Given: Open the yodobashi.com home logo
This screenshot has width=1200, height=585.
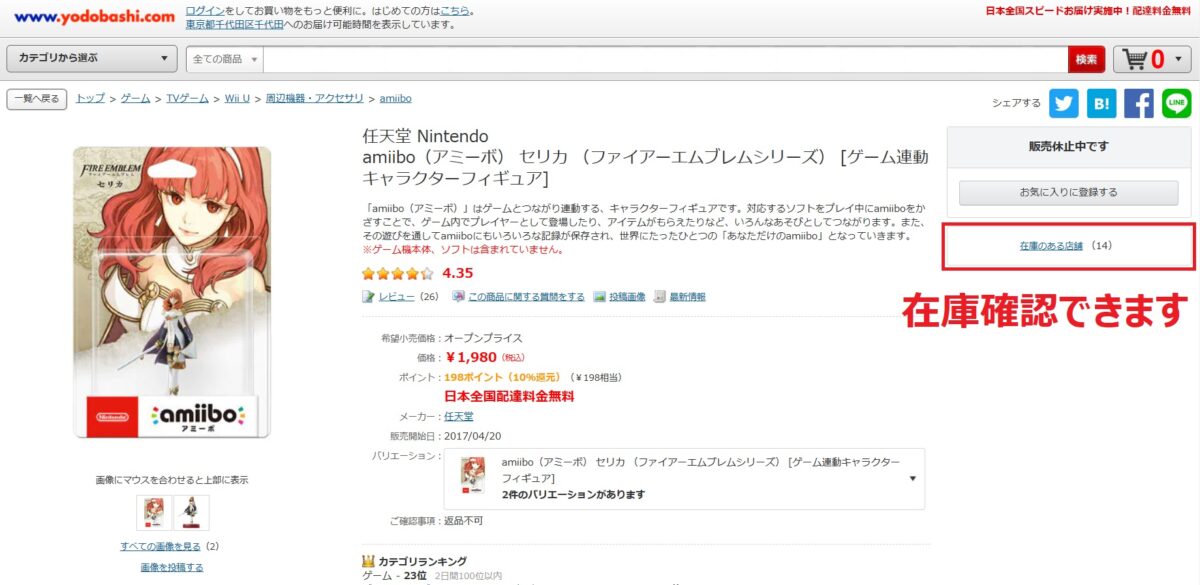Looking at the screenshot, I should coord(95,17).
